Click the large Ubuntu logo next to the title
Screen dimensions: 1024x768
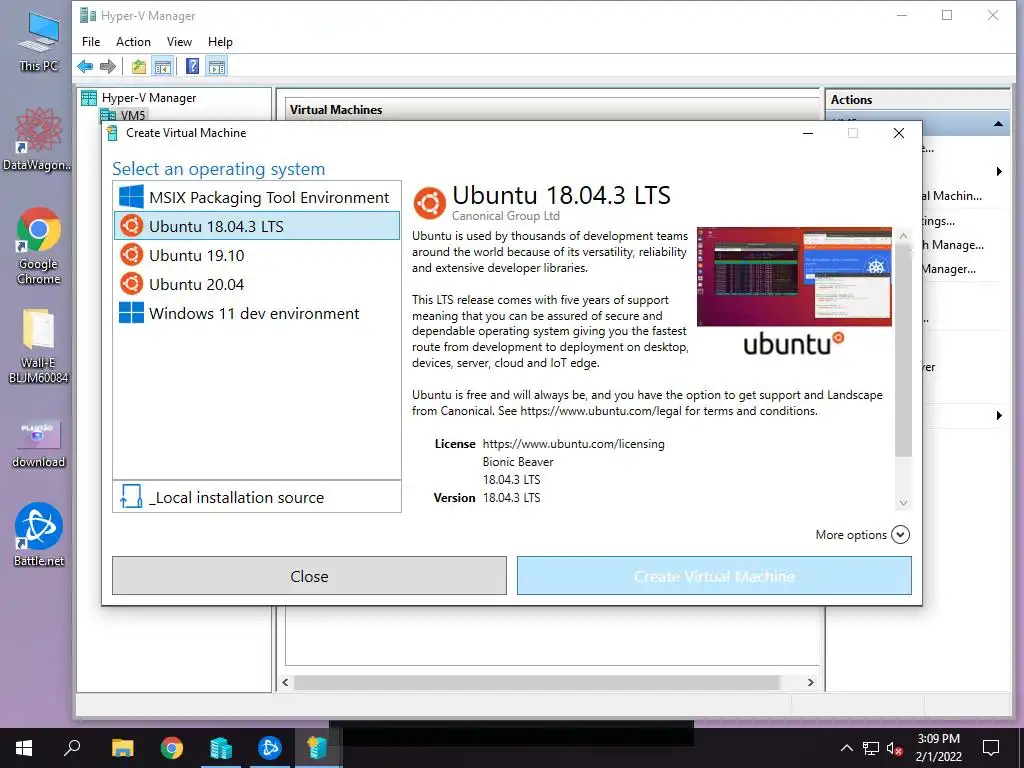430,202
